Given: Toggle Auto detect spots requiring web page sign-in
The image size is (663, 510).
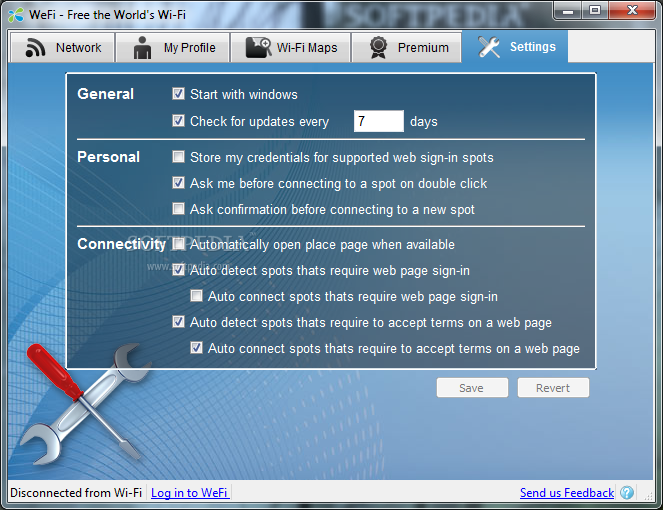Looking at the screenshot, I should [x=178, y=270].
